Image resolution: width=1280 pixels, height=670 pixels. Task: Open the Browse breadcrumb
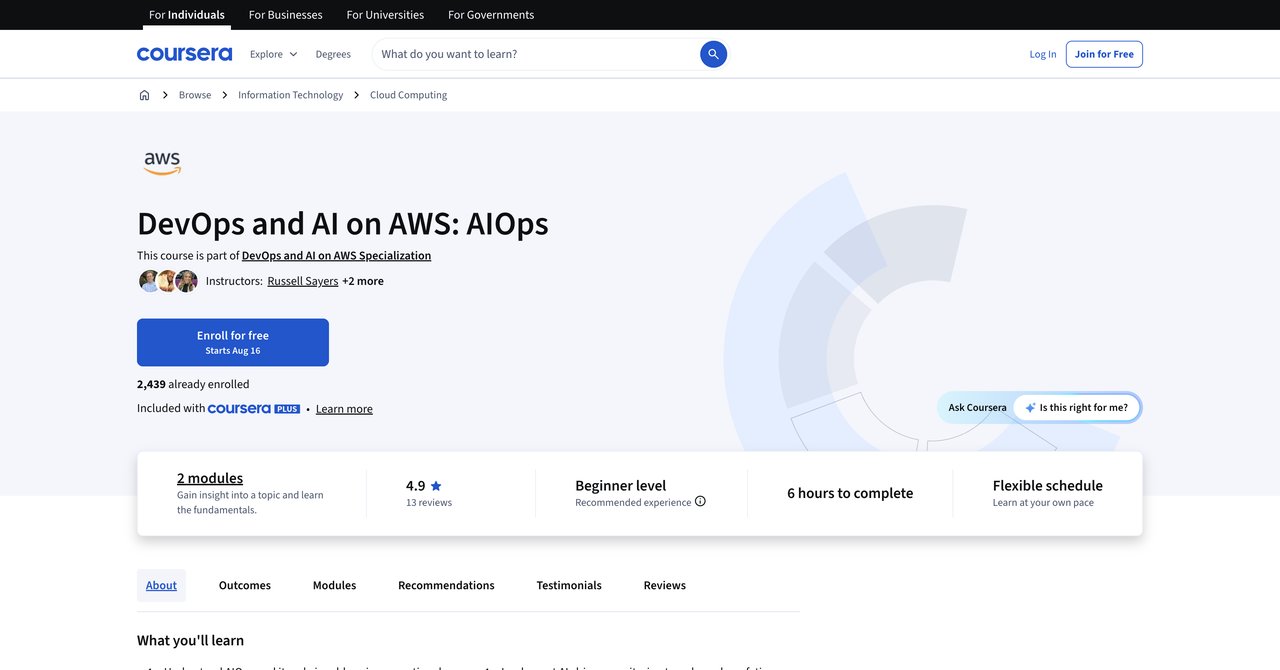coord(195,95)
